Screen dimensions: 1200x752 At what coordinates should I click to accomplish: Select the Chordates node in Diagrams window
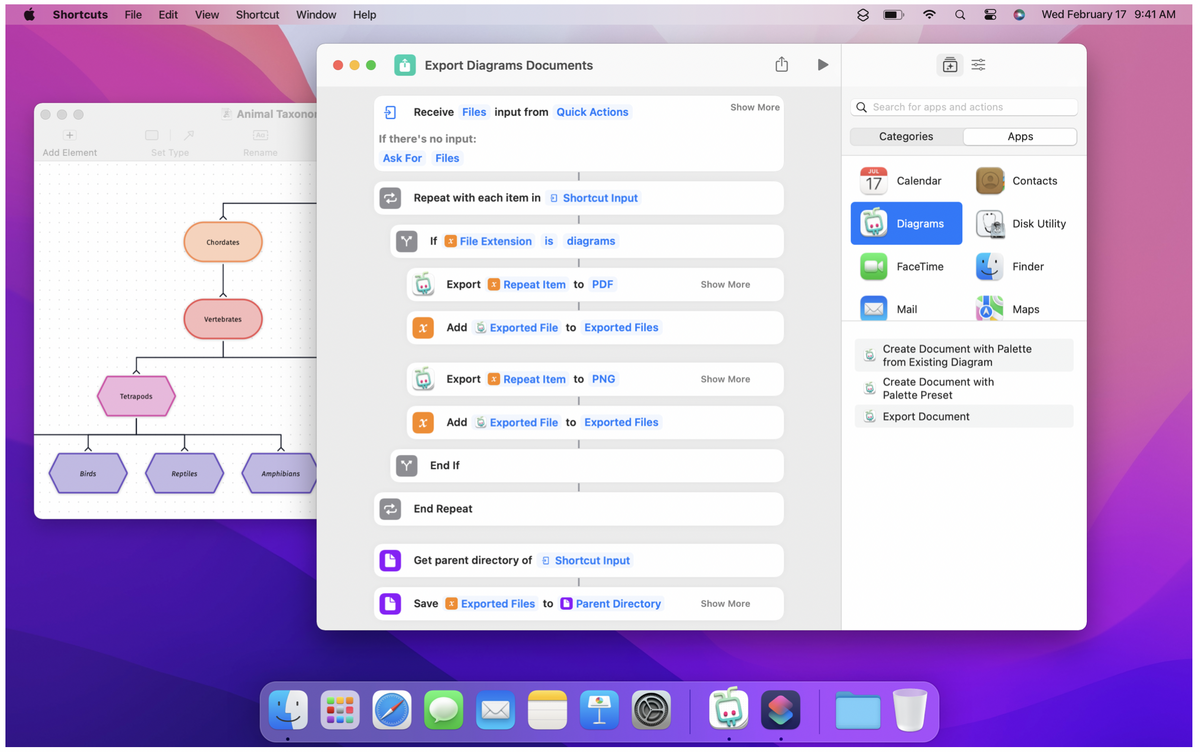(223, 242)
